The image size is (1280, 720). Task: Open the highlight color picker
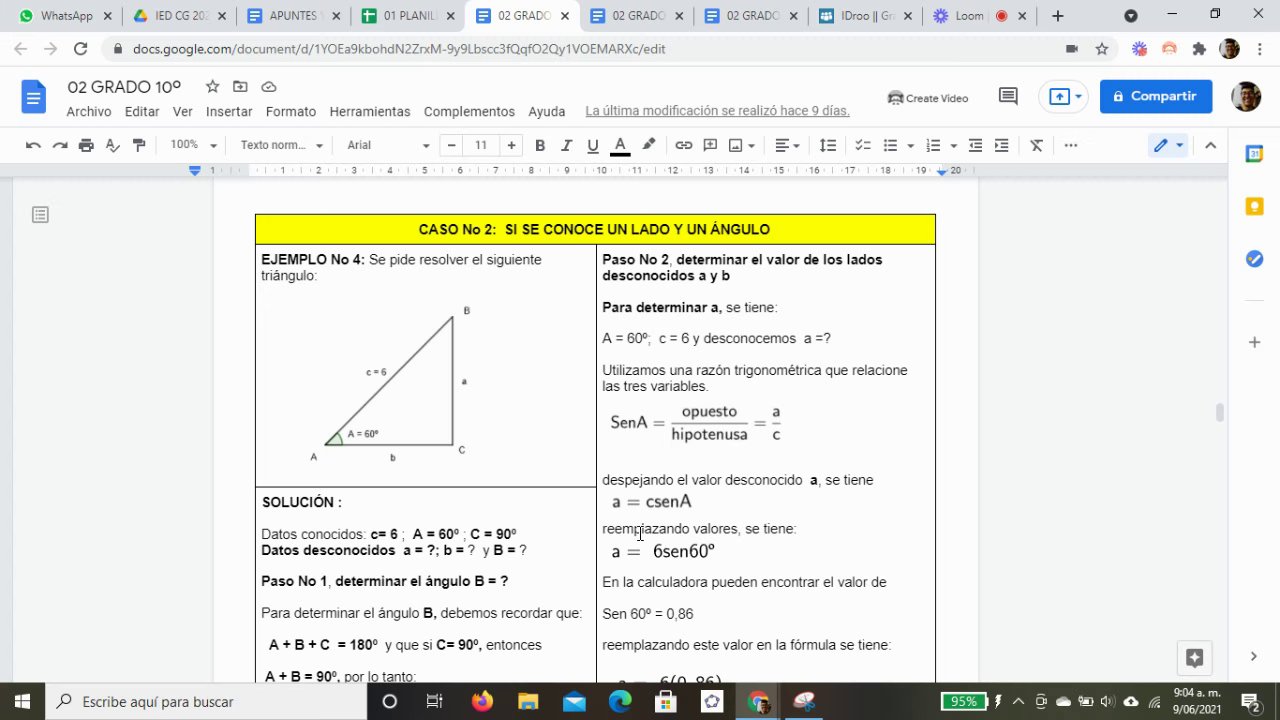coord(649,145)
